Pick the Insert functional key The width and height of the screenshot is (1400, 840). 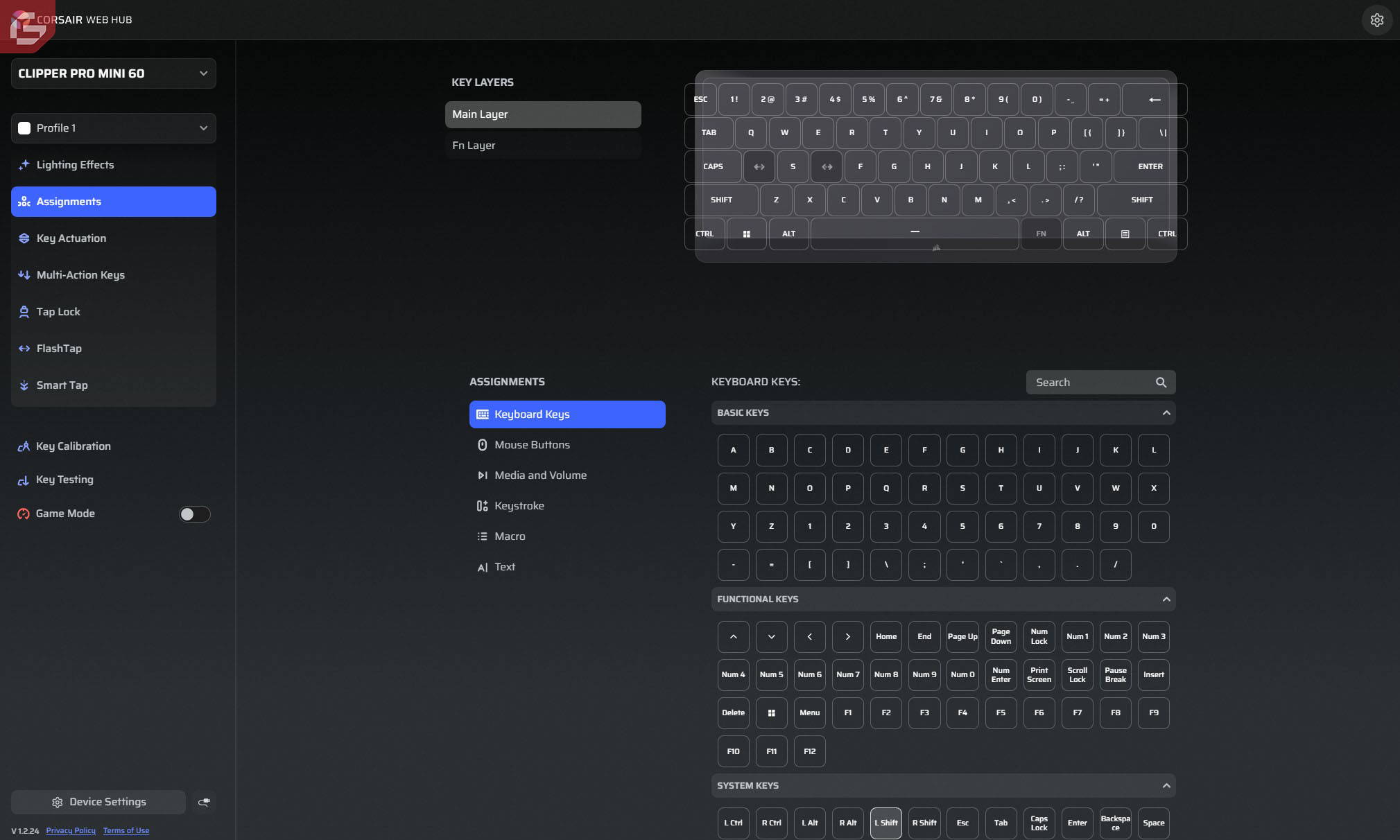coord(1154,675)
